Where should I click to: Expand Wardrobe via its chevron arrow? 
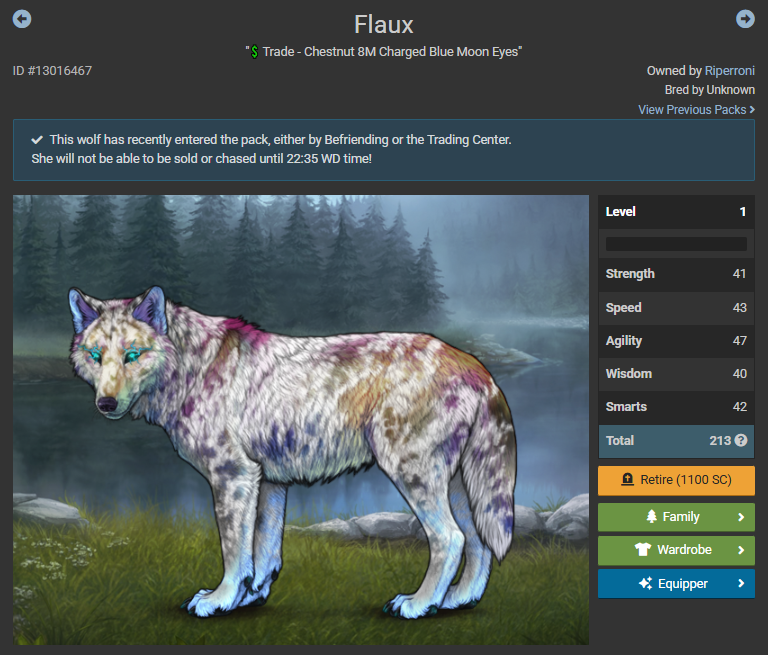741,550
